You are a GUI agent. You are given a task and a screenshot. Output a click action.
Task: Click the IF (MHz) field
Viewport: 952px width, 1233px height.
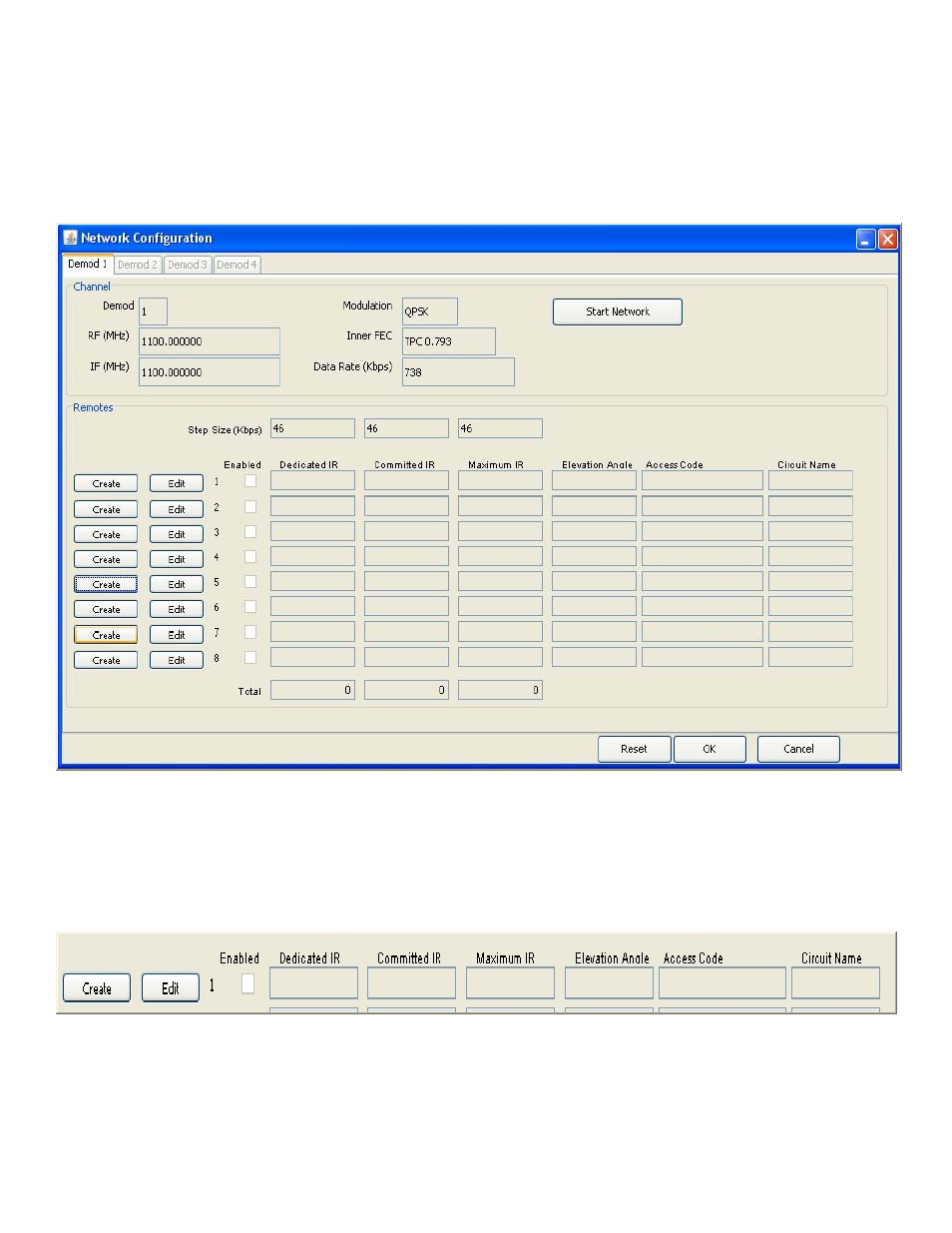[209, 371]
